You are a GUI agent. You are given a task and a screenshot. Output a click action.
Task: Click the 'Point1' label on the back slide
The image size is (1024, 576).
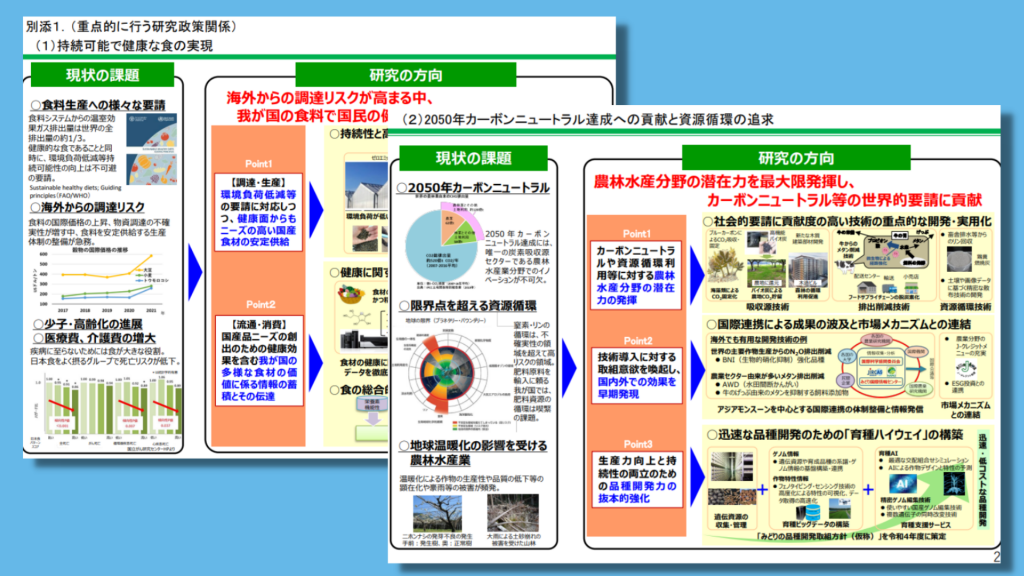[x=259, y=163]
